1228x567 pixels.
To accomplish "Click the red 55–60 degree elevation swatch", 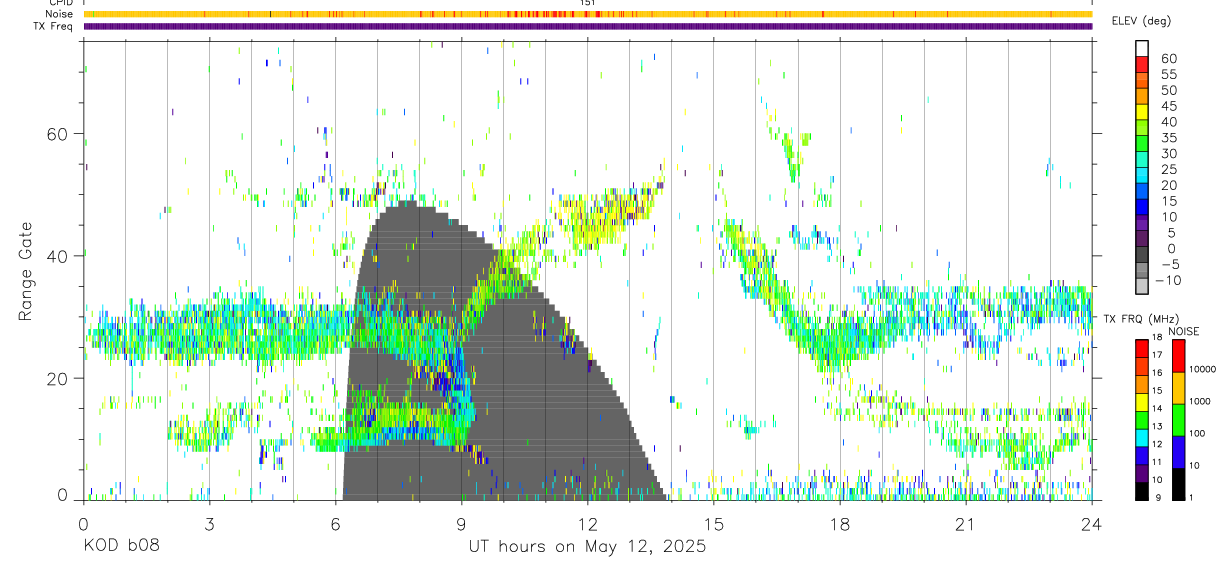I will 1142,65.
